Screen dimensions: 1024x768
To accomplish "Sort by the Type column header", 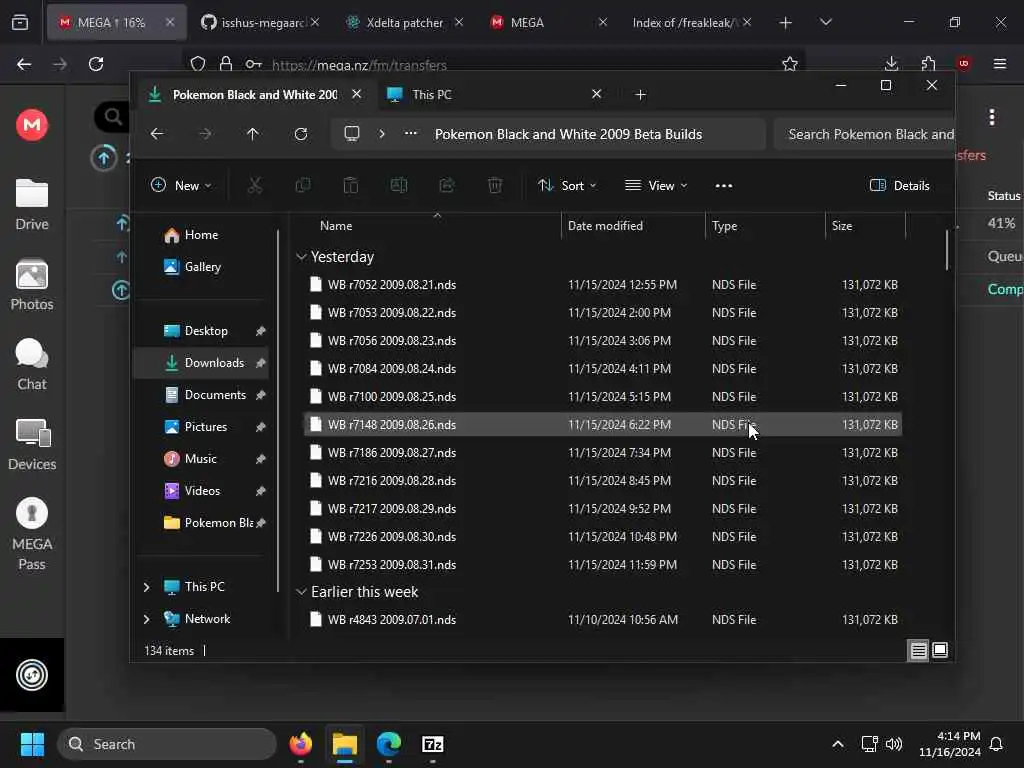I will click(725, 226).
